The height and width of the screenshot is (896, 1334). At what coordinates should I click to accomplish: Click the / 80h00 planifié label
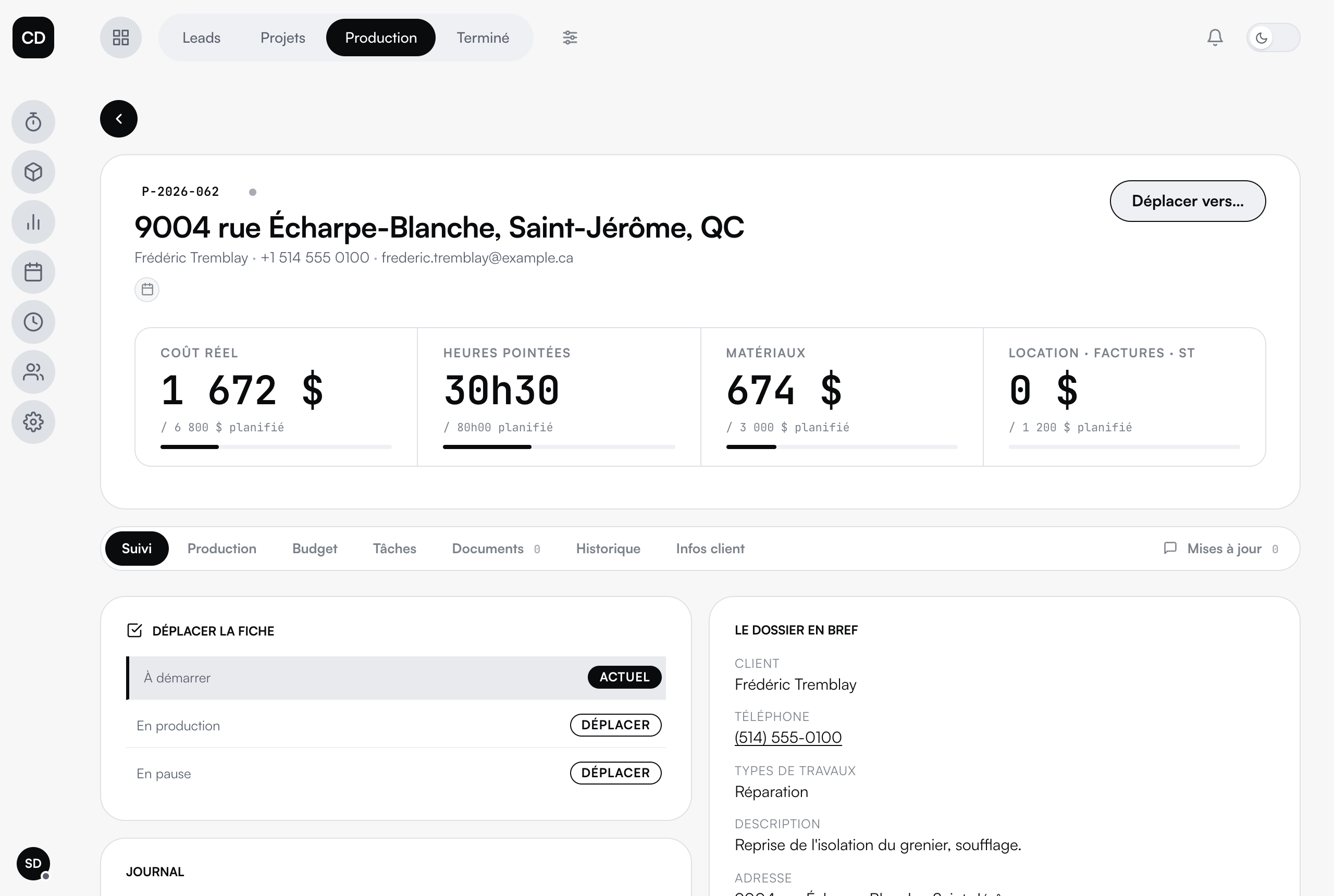498,428
